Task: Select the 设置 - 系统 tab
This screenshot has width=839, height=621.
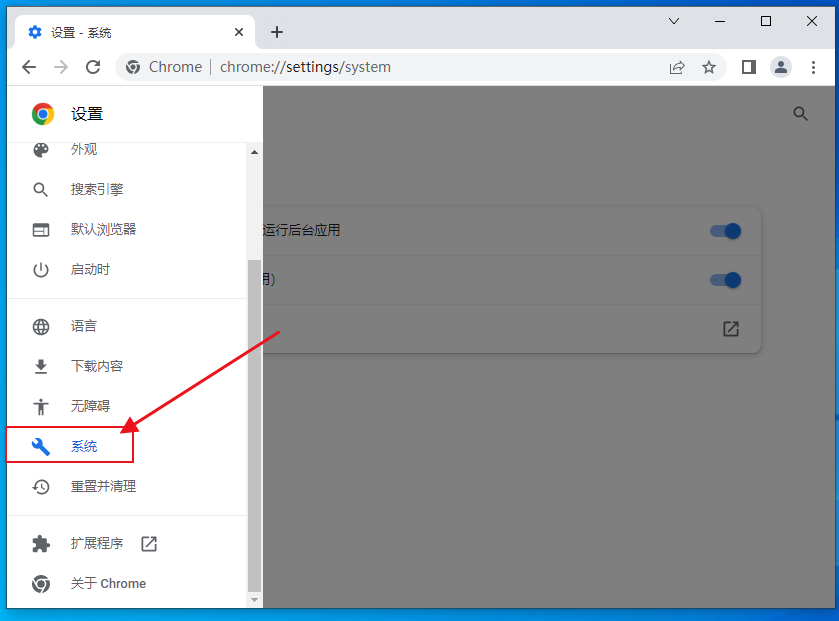Action: (135, 33)
